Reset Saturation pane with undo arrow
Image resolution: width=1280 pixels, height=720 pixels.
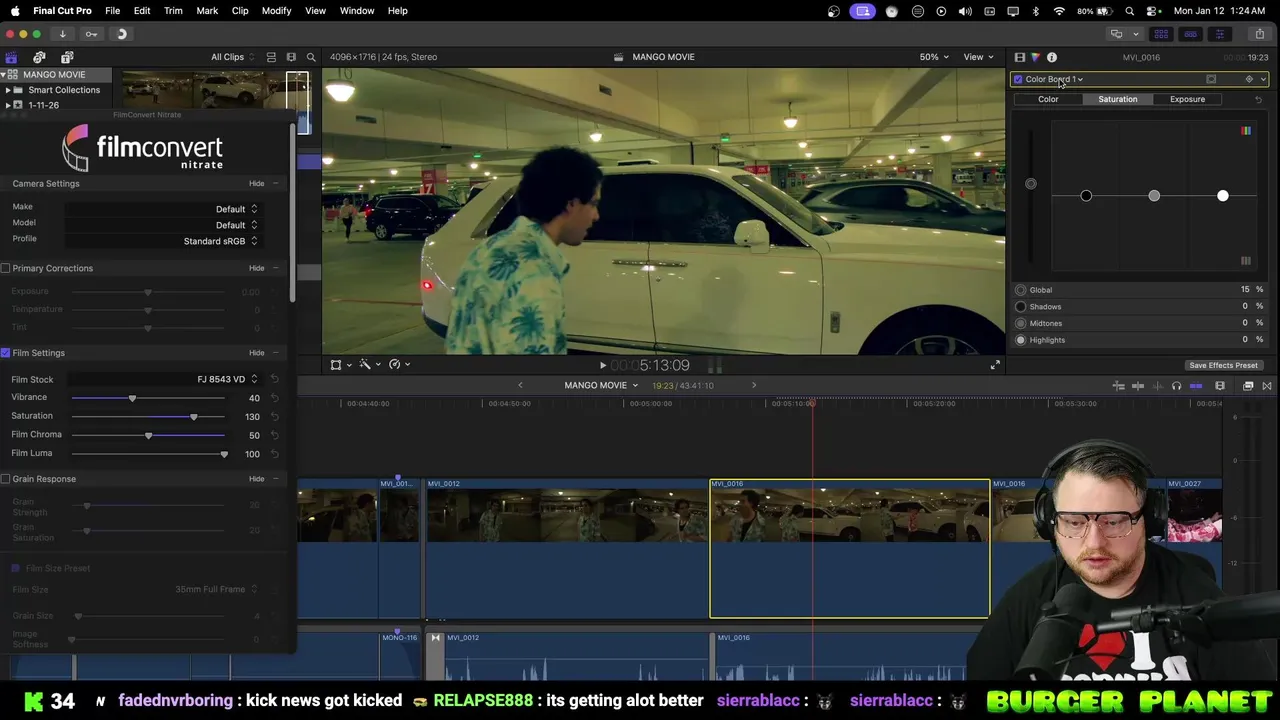(1258, 99)
